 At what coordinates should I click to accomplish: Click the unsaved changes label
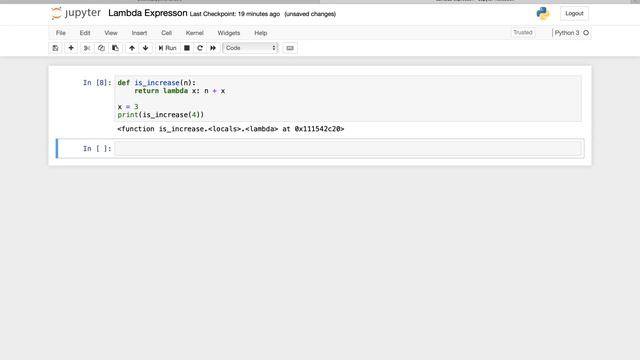point(310,14)
